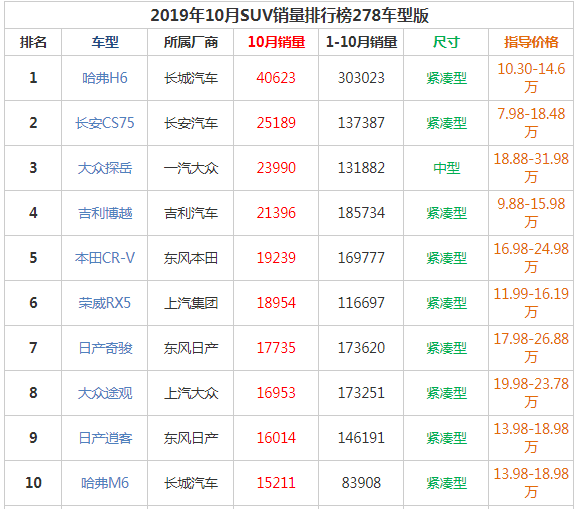Select cumulative sales value 185734
Image resolution: width=576 pixels, height=509 pixels.
pos(361,213)
